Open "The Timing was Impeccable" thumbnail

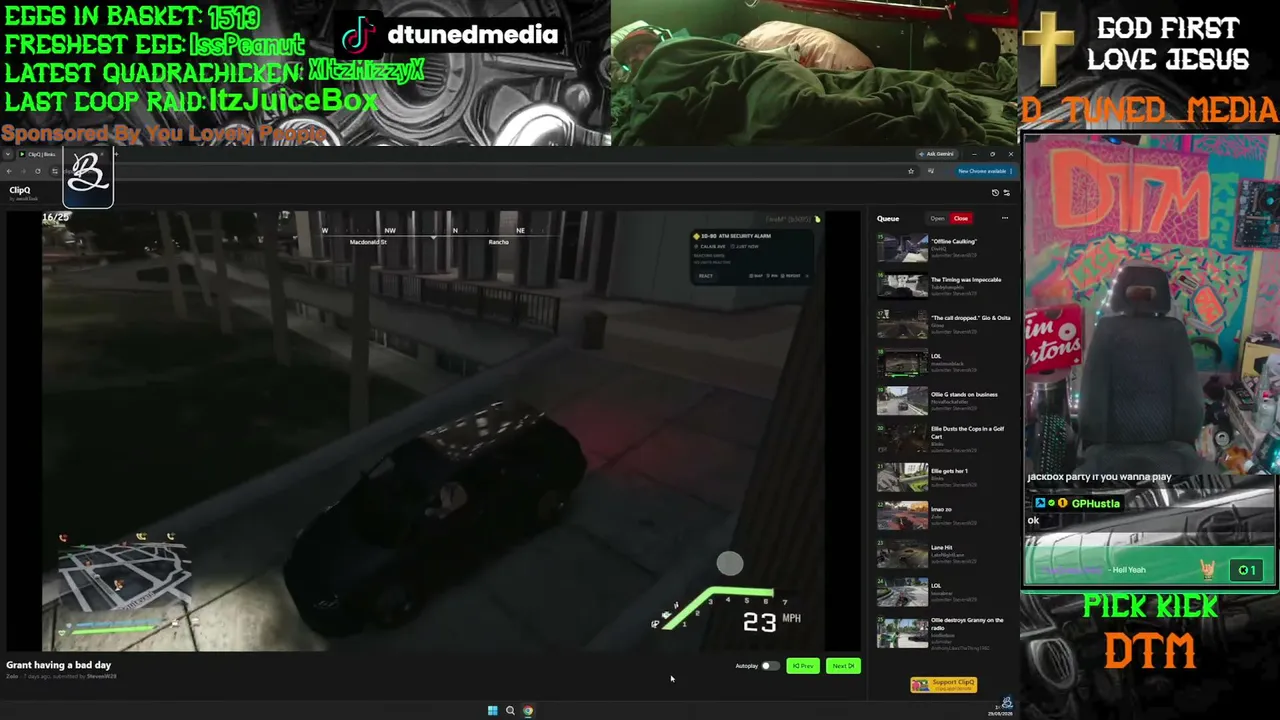pyautogui.click(x=902, y=285)
